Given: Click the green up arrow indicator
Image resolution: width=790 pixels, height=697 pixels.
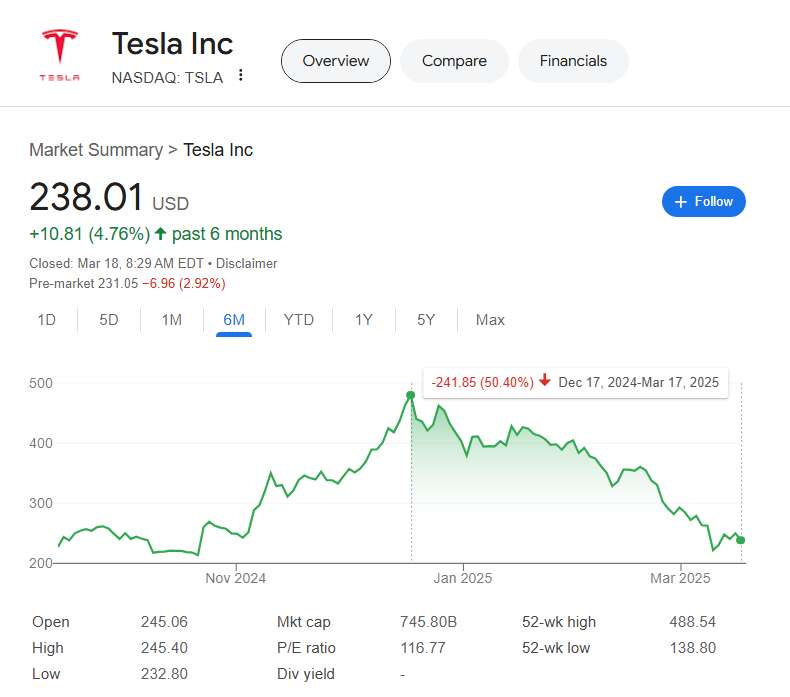Looking at the screenshot, I should pos(160,234).
